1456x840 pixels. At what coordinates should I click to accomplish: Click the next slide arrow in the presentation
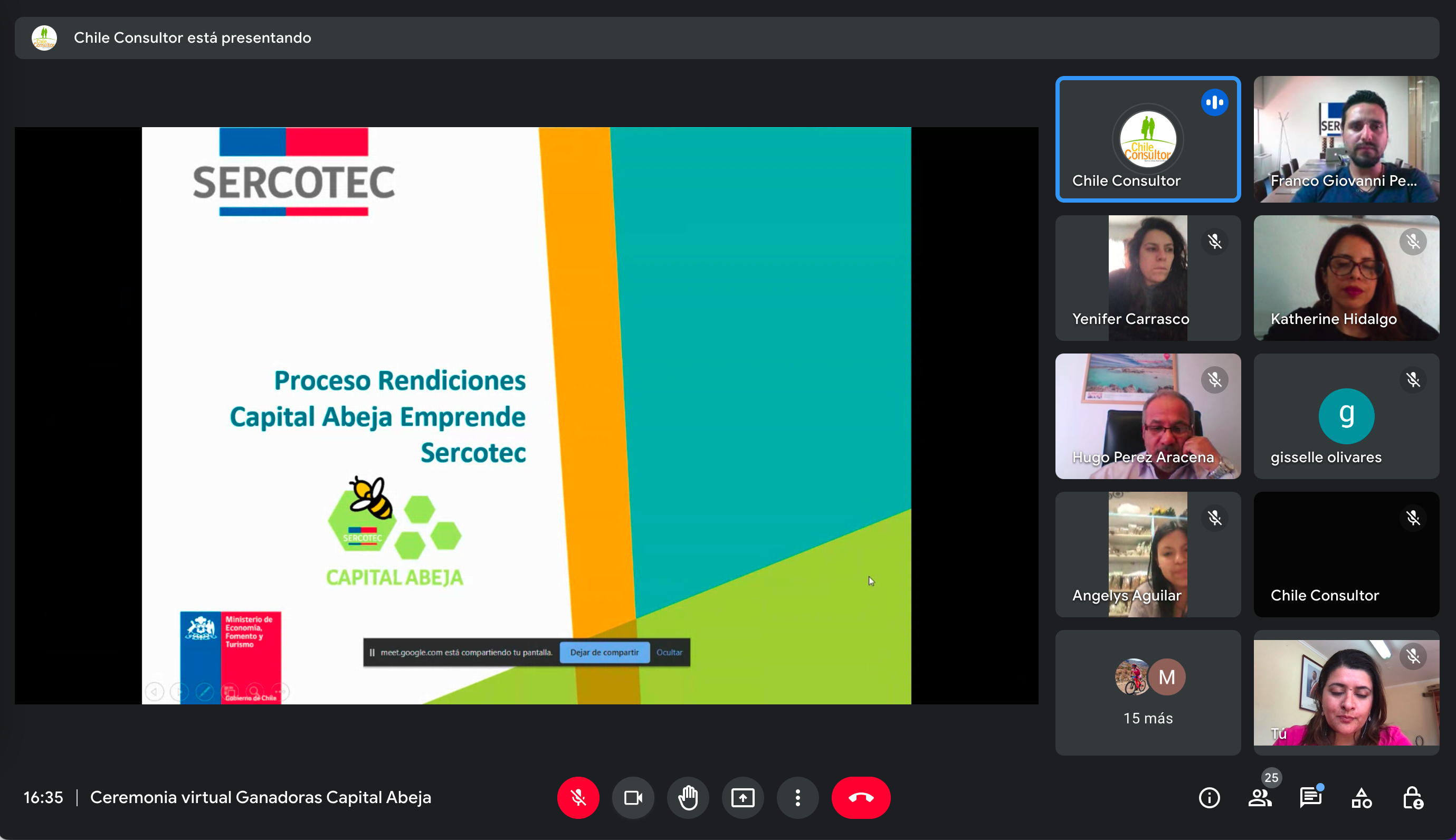[179, 691]
